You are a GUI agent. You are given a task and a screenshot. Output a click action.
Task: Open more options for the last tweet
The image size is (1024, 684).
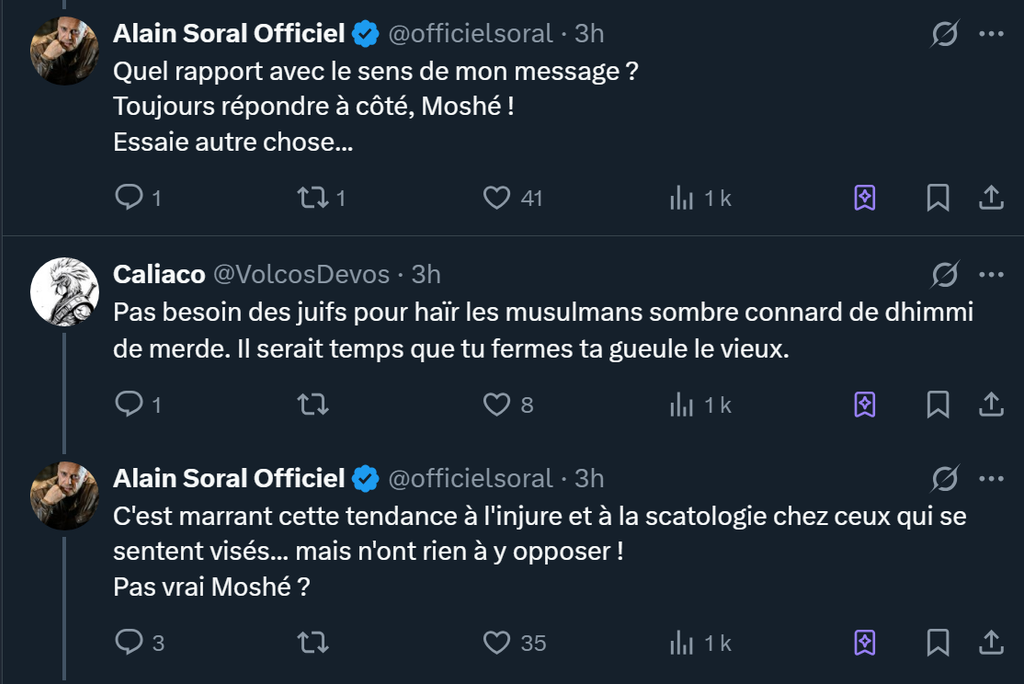[990, 479]
